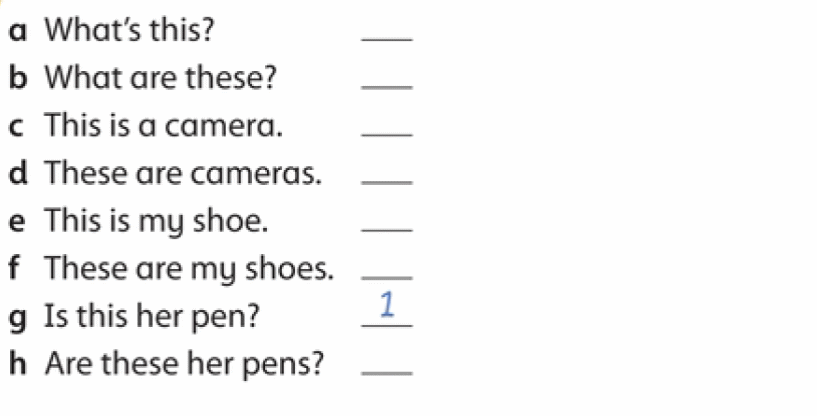This screenshot has width=817, height=416.
Task: Click the sentence 'What are these?'
Action: pos(160,78)
